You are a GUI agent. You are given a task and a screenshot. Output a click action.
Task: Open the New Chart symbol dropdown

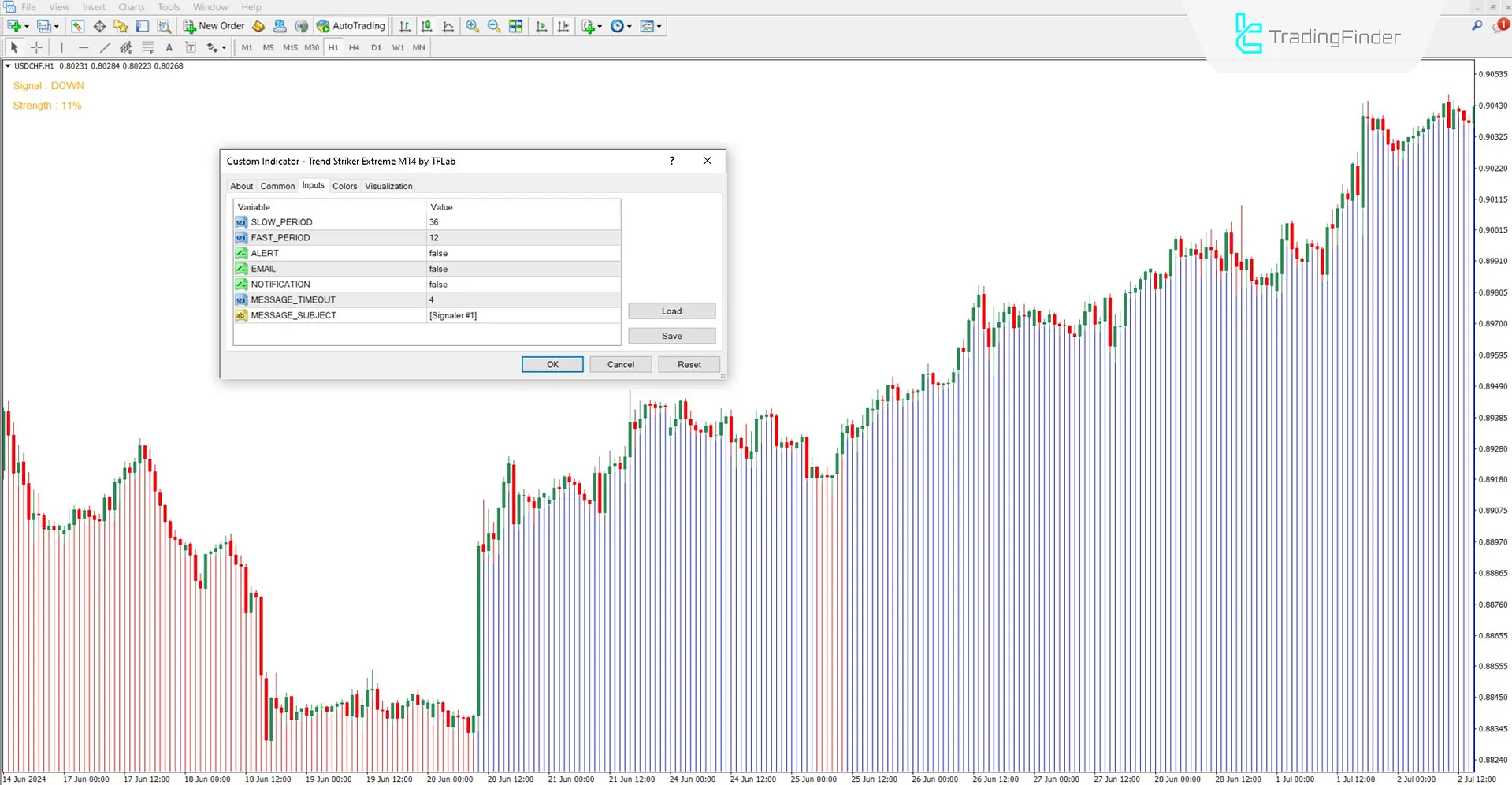[600, 26]
